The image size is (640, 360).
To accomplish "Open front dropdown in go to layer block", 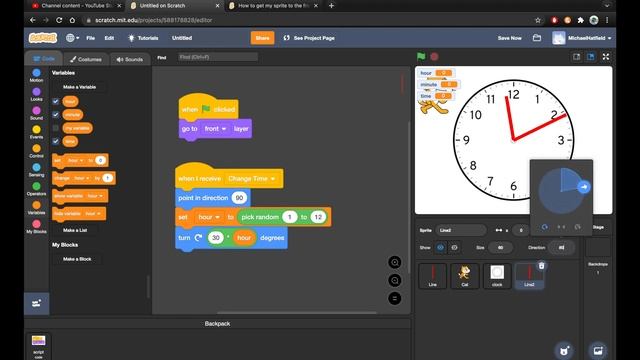I will point(216,129).
